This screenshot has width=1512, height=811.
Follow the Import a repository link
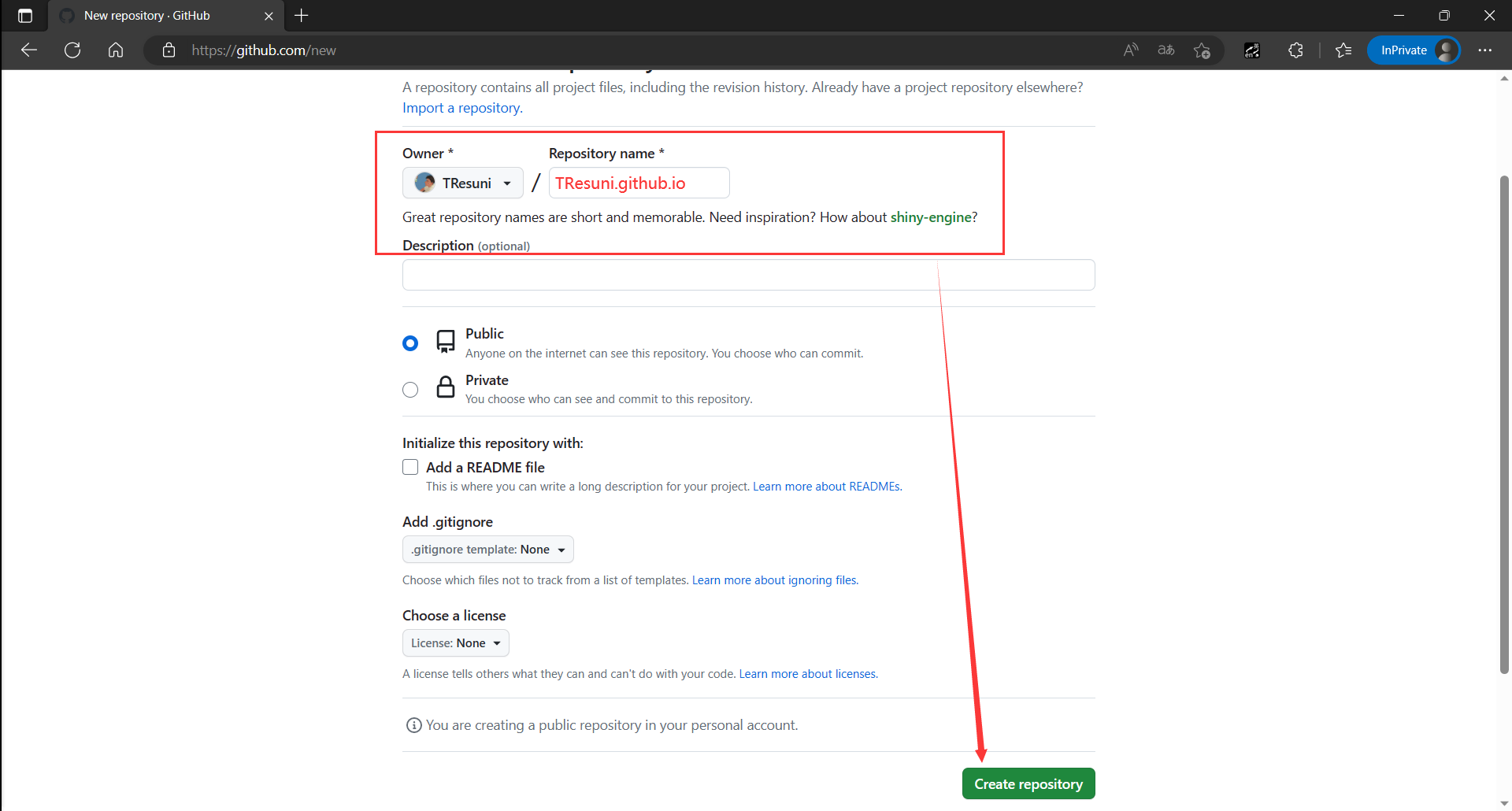pos(462,108)
